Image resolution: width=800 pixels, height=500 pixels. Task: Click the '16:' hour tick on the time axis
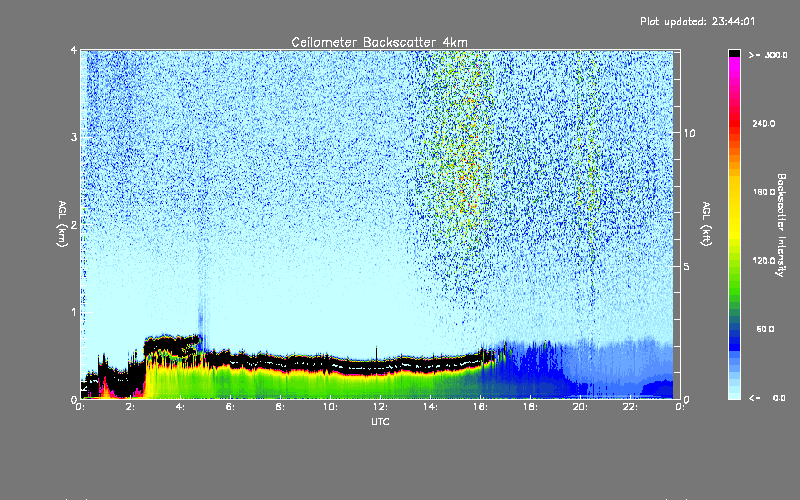click(480, 407)
